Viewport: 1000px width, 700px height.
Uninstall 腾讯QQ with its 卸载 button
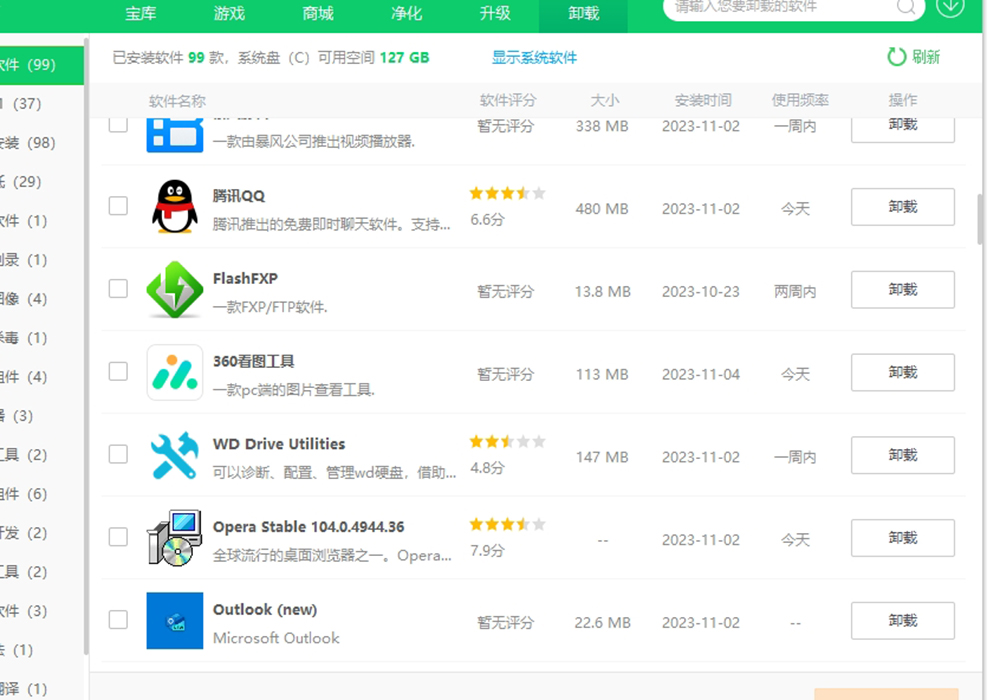click(902, 207)
